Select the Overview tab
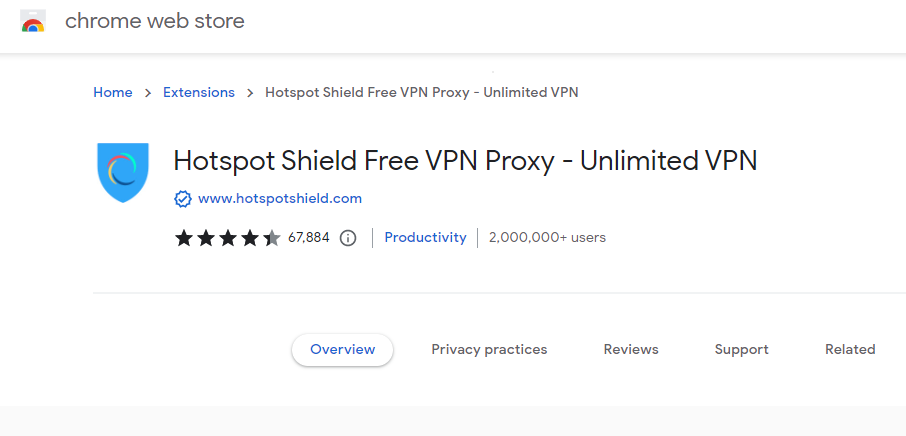 coord(343,349)
